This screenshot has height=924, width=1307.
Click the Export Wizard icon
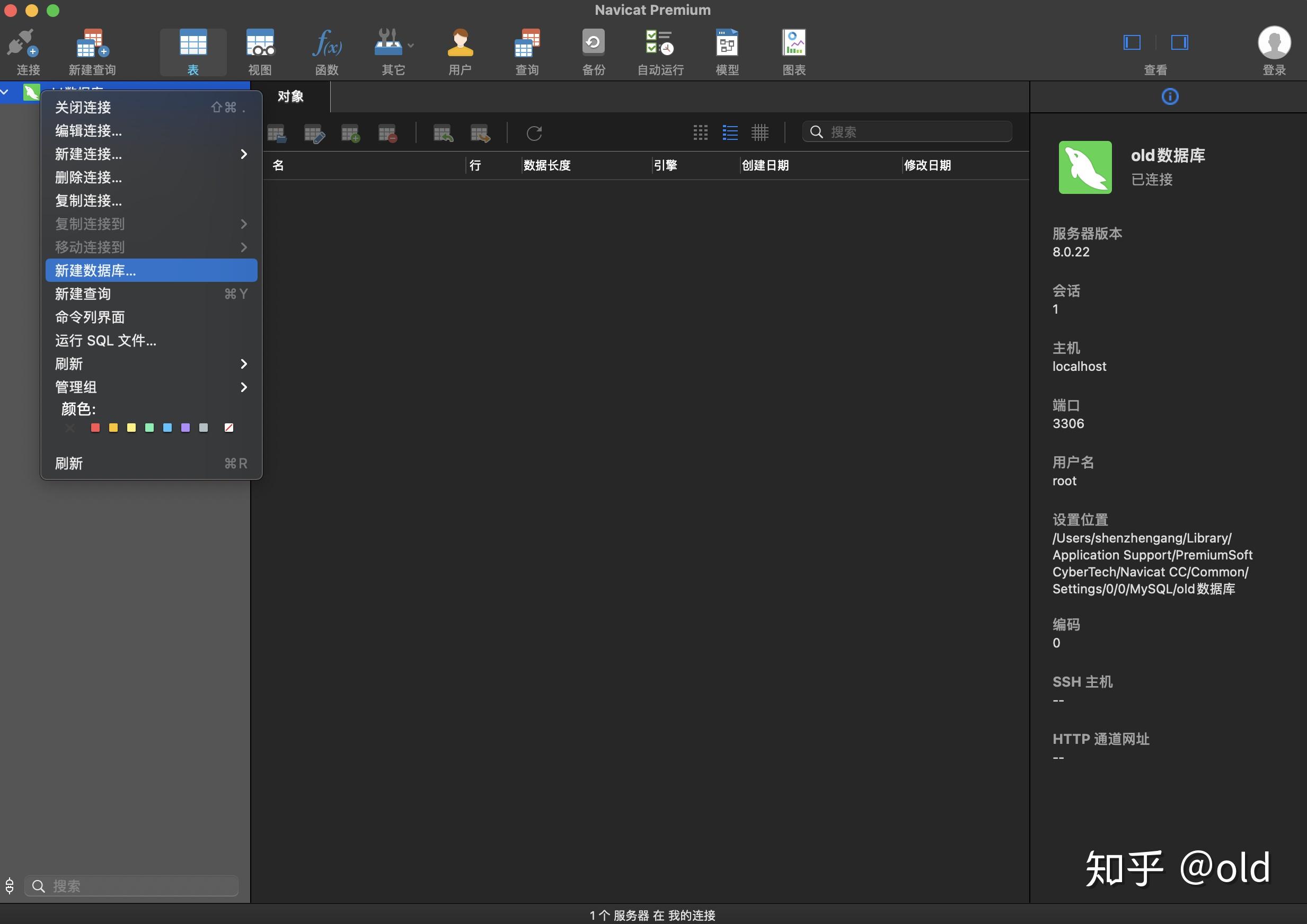[480, 134]
